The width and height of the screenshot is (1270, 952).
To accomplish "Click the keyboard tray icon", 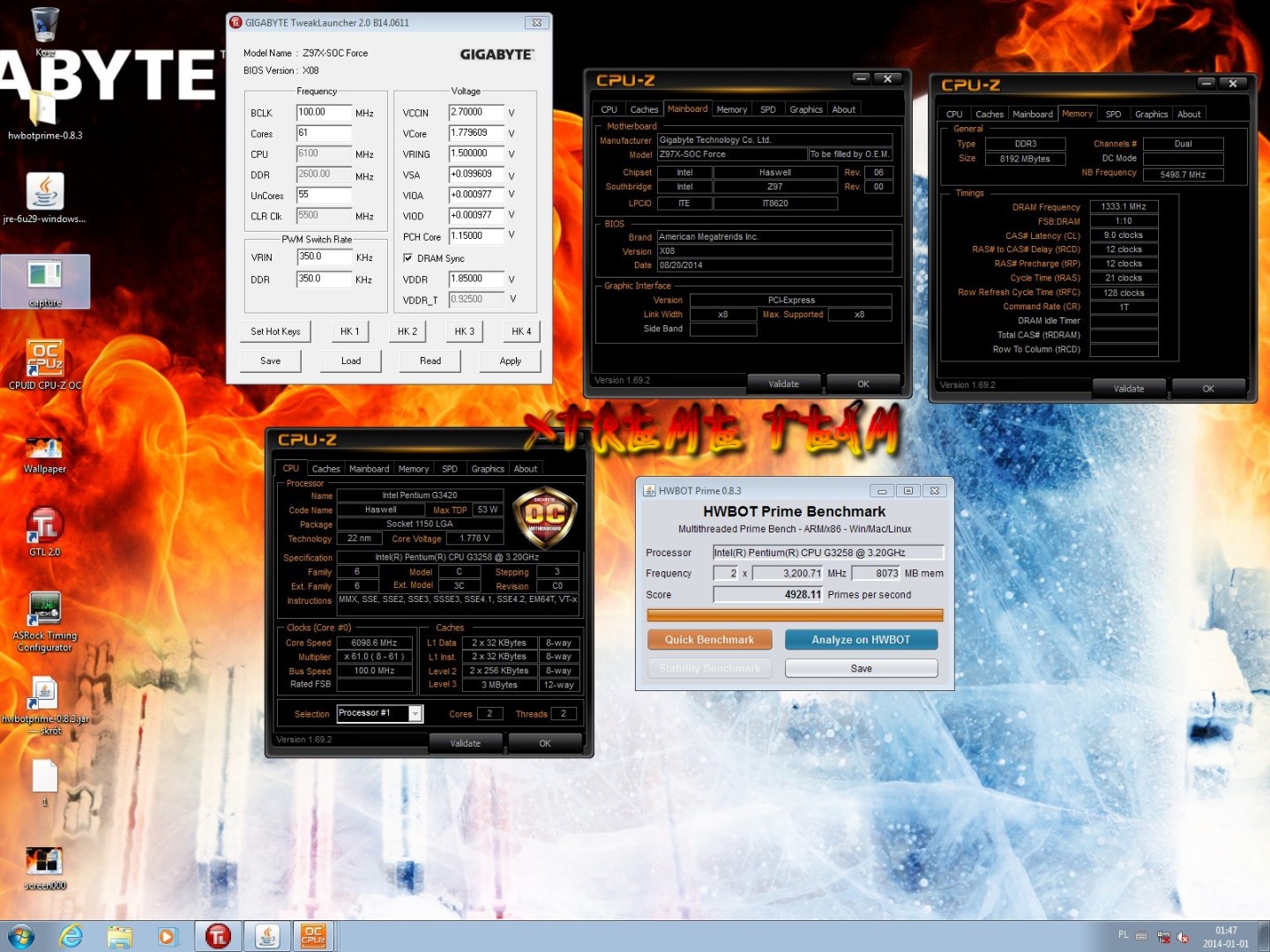I will (1141, 936).
